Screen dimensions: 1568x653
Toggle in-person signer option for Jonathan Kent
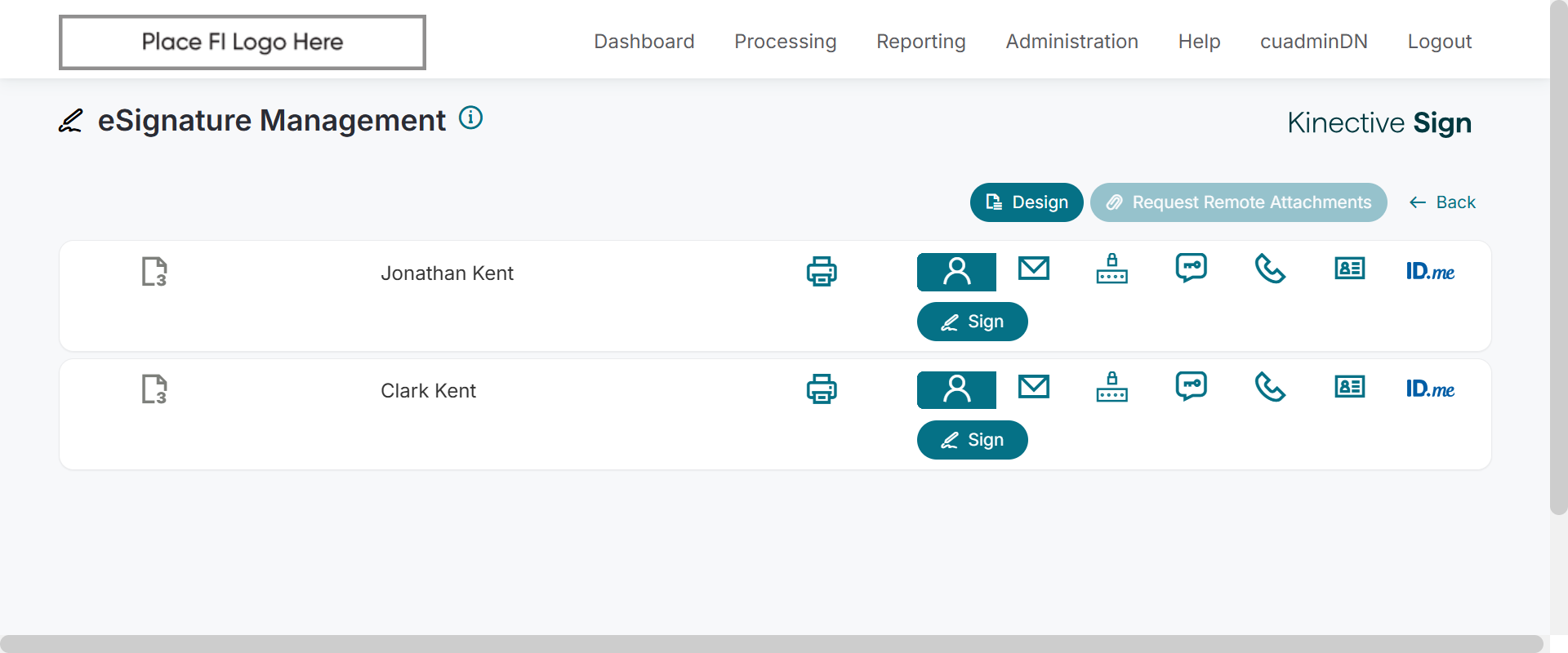click(956, 272)
